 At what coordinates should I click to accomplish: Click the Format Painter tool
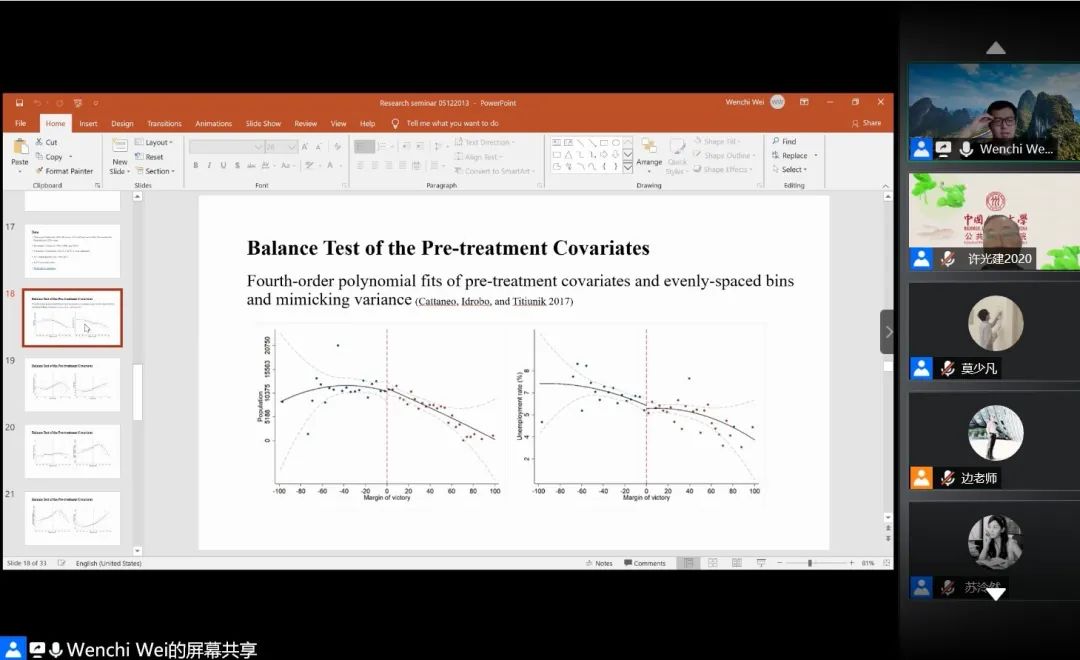[x=64, y=171]
